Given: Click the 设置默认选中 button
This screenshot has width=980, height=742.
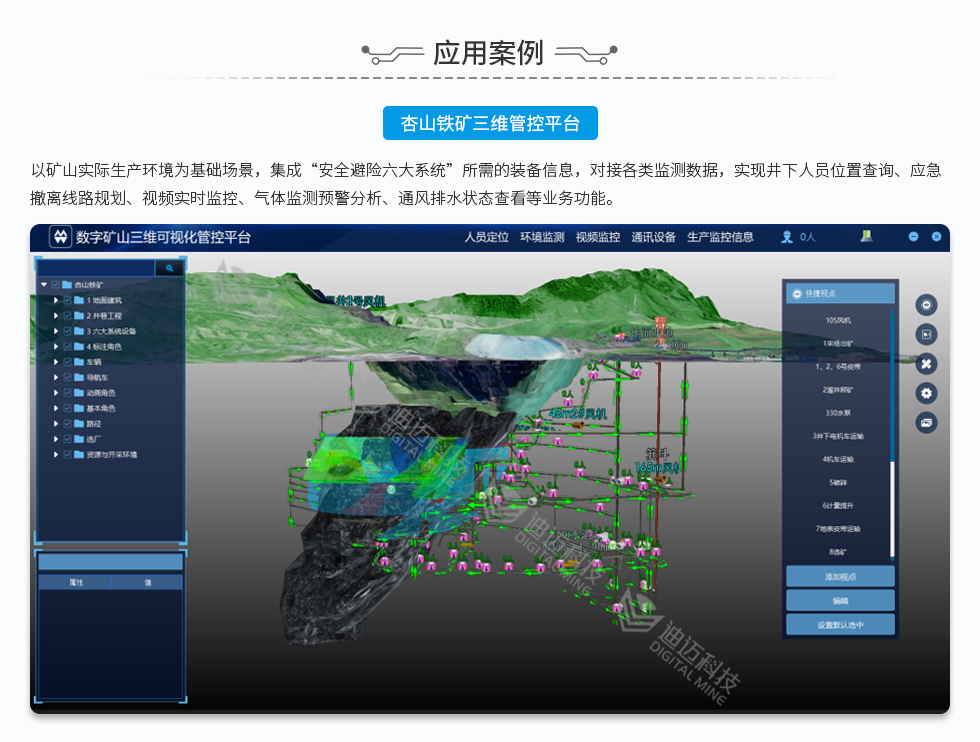Looking at the screenshot, I should pyautogui.click(x=840, y=625).
